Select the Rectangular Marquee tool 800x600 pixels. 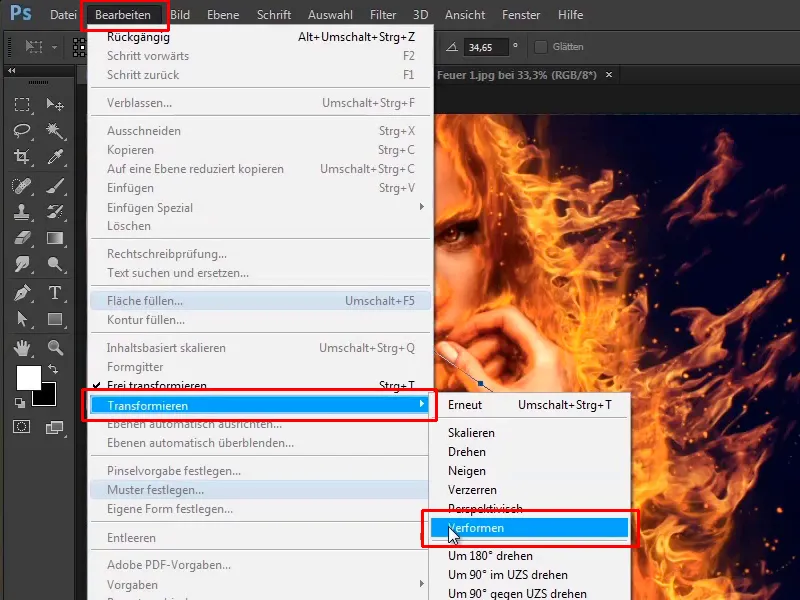pyautogui.click(x=22, y=105)
